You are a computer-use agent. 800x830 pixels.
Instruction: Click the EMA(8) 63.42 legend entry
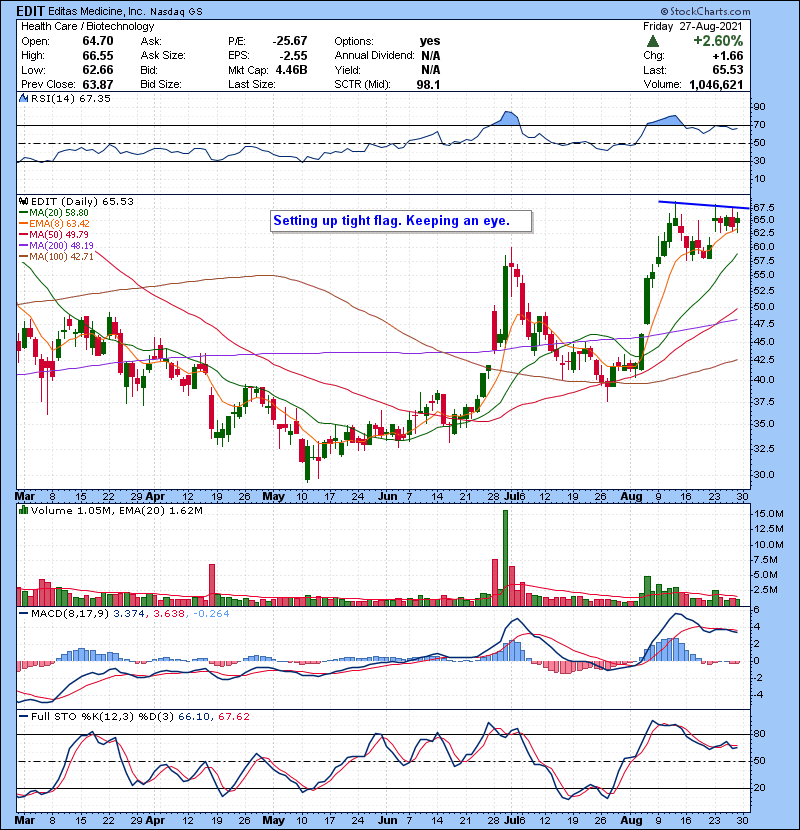coord(55,223)
